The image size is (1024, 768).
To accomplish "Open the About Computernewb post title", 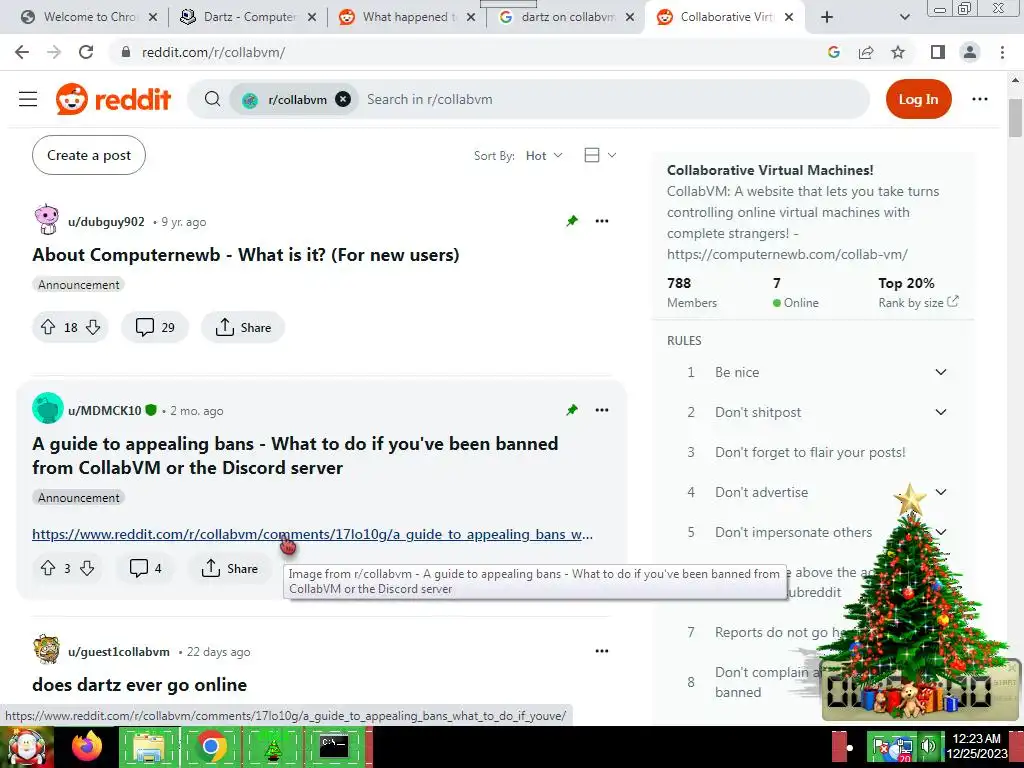I will coord(246,255).
